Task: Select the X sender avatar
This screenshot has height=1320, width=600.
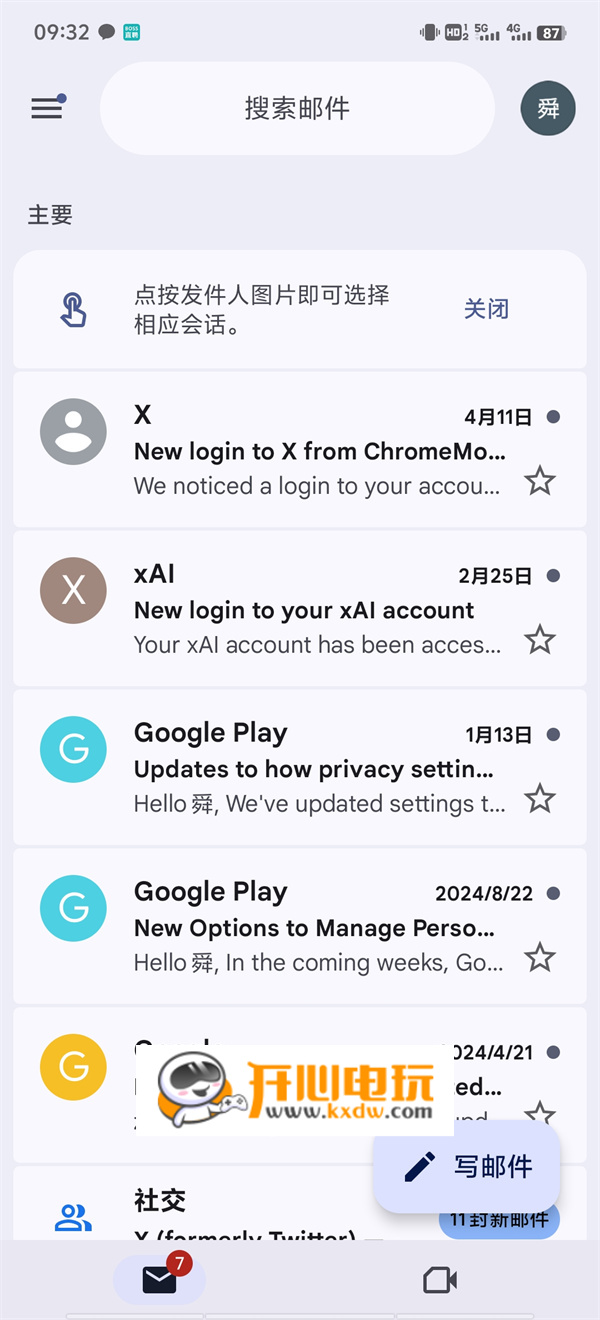Action: [73, 432]
